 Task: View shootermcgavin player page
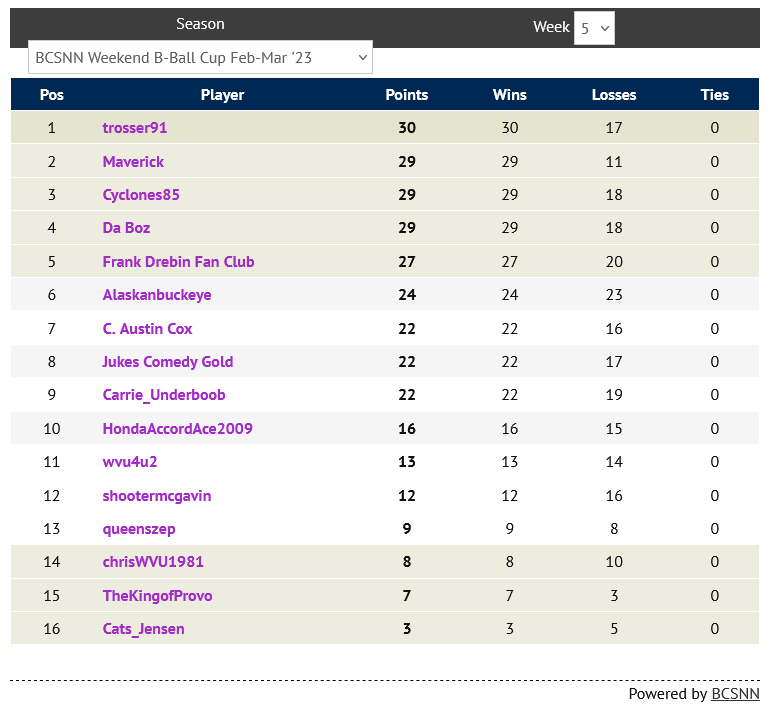tap(157, 496)
